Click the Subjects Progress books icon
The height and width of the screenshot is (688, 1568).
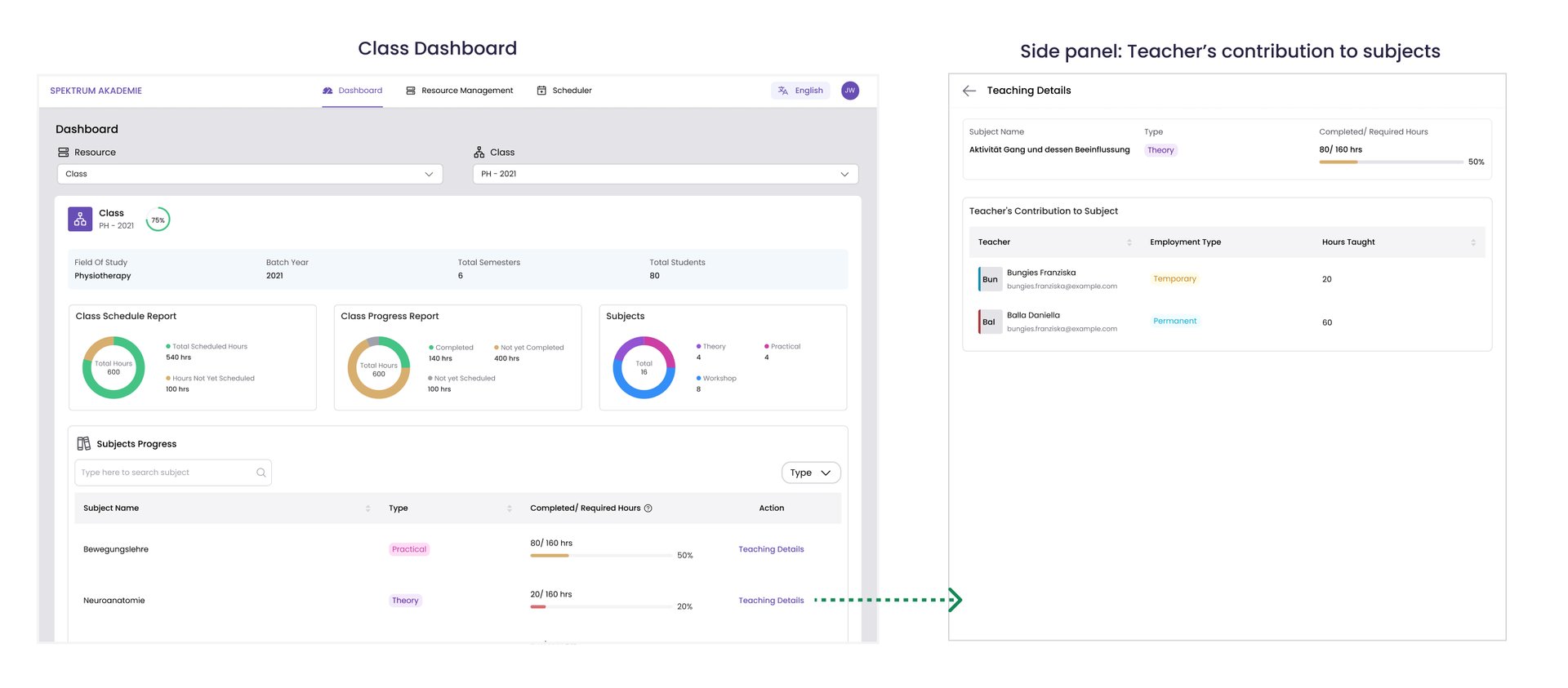pyautogui.click(x=83, y=444)
